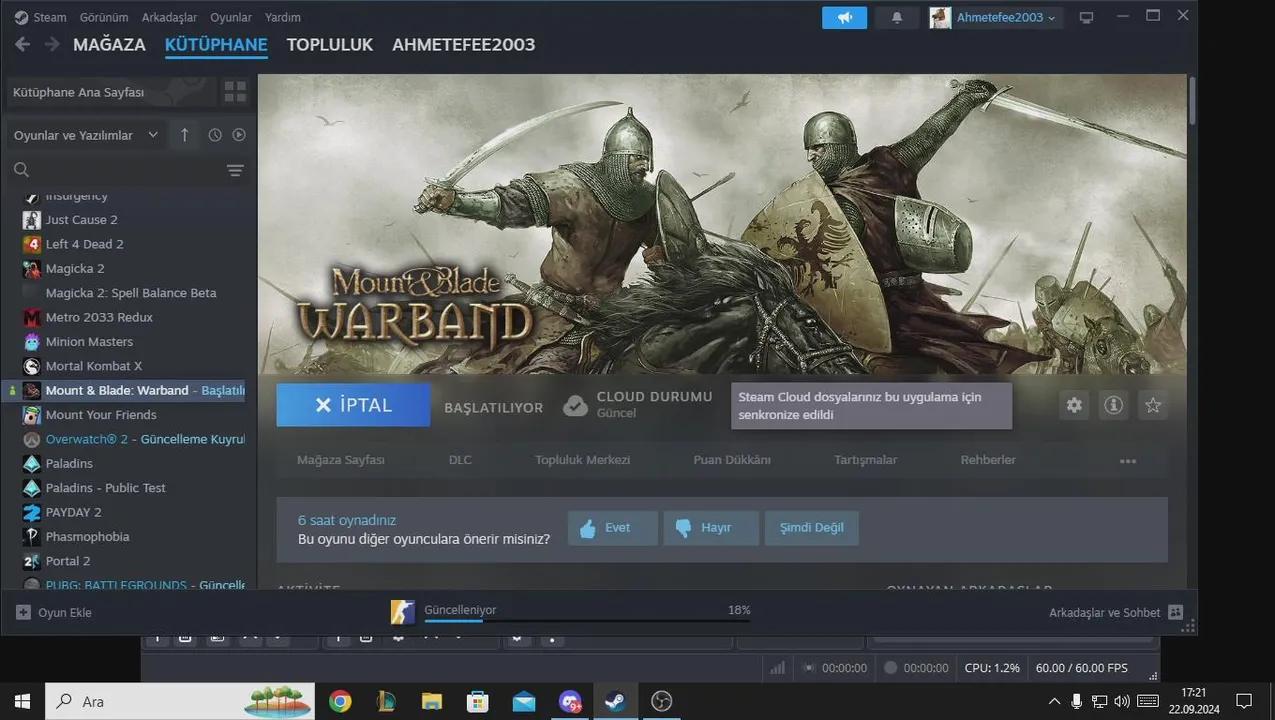
Task: Switch to the MAĞAZA tab
Action: [x=108, y=44]
